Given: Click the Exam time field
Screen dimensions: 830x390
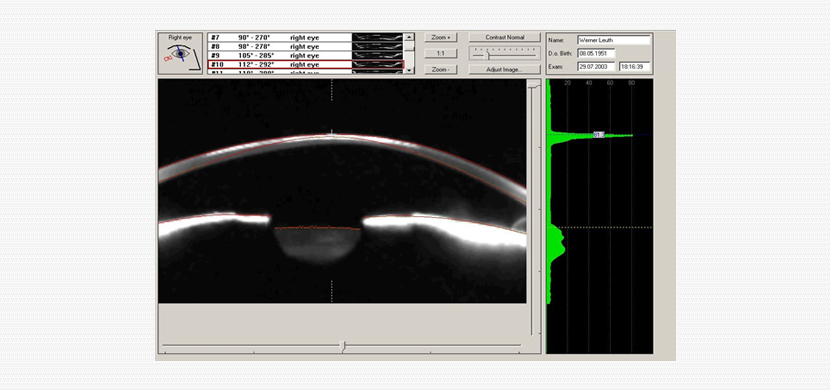Looking at the screenshot, I should pyautogui.click(x=635, y=67).
